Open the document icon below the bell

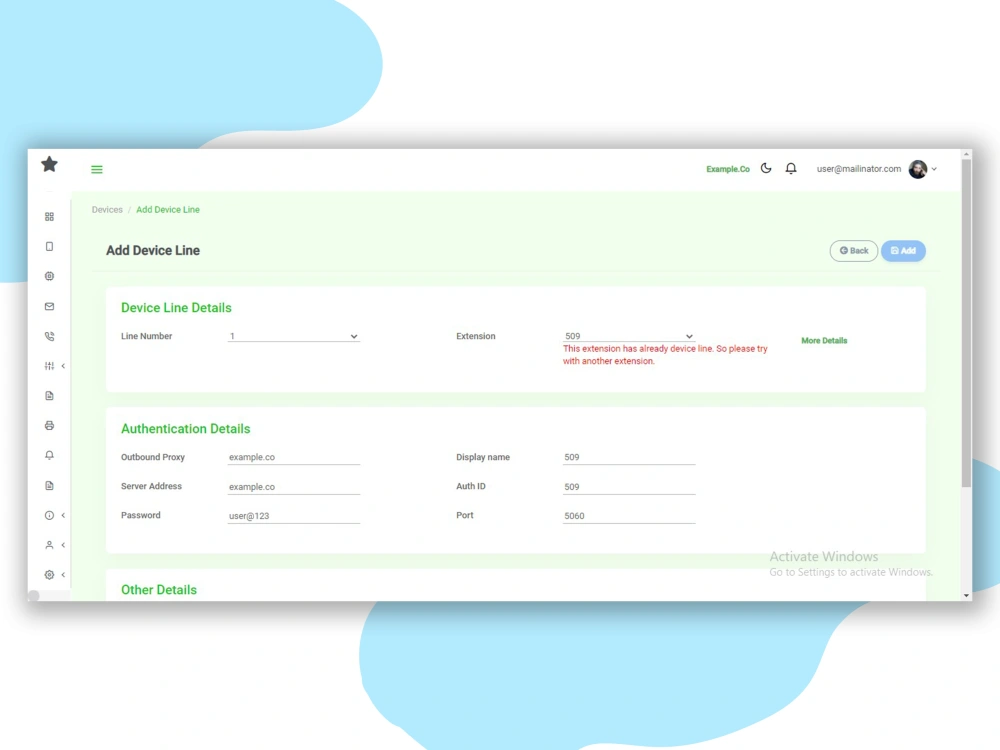click(x=49, y=485)
